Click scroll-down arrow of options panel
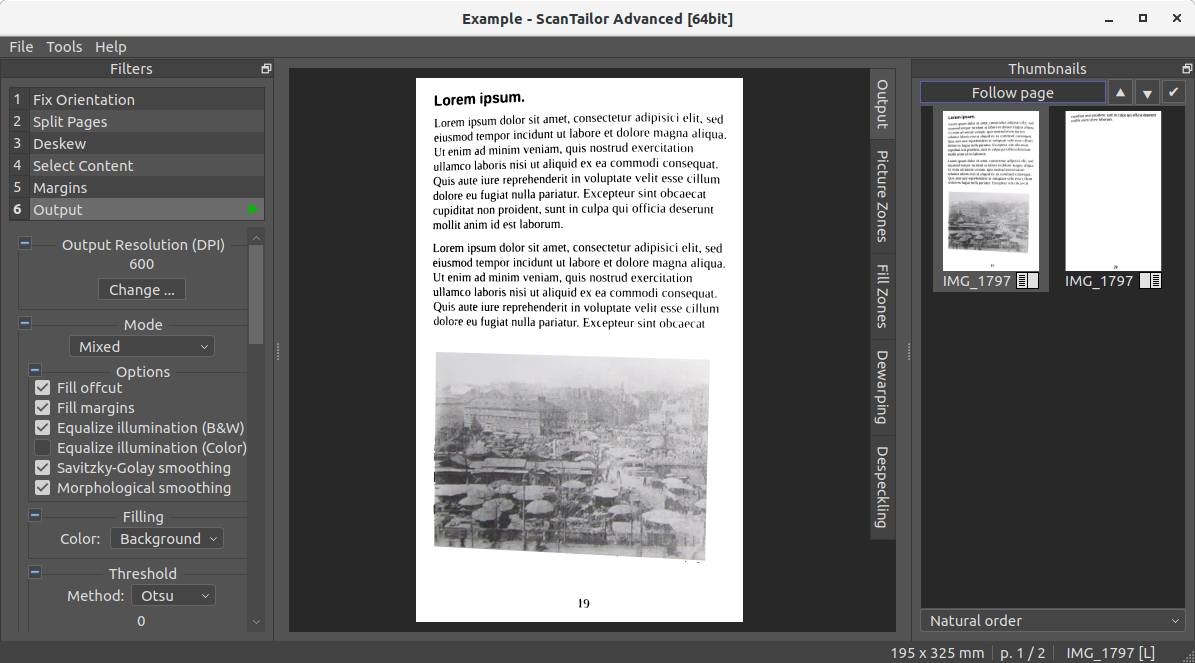1195x663 pixels. coord(256,622)
